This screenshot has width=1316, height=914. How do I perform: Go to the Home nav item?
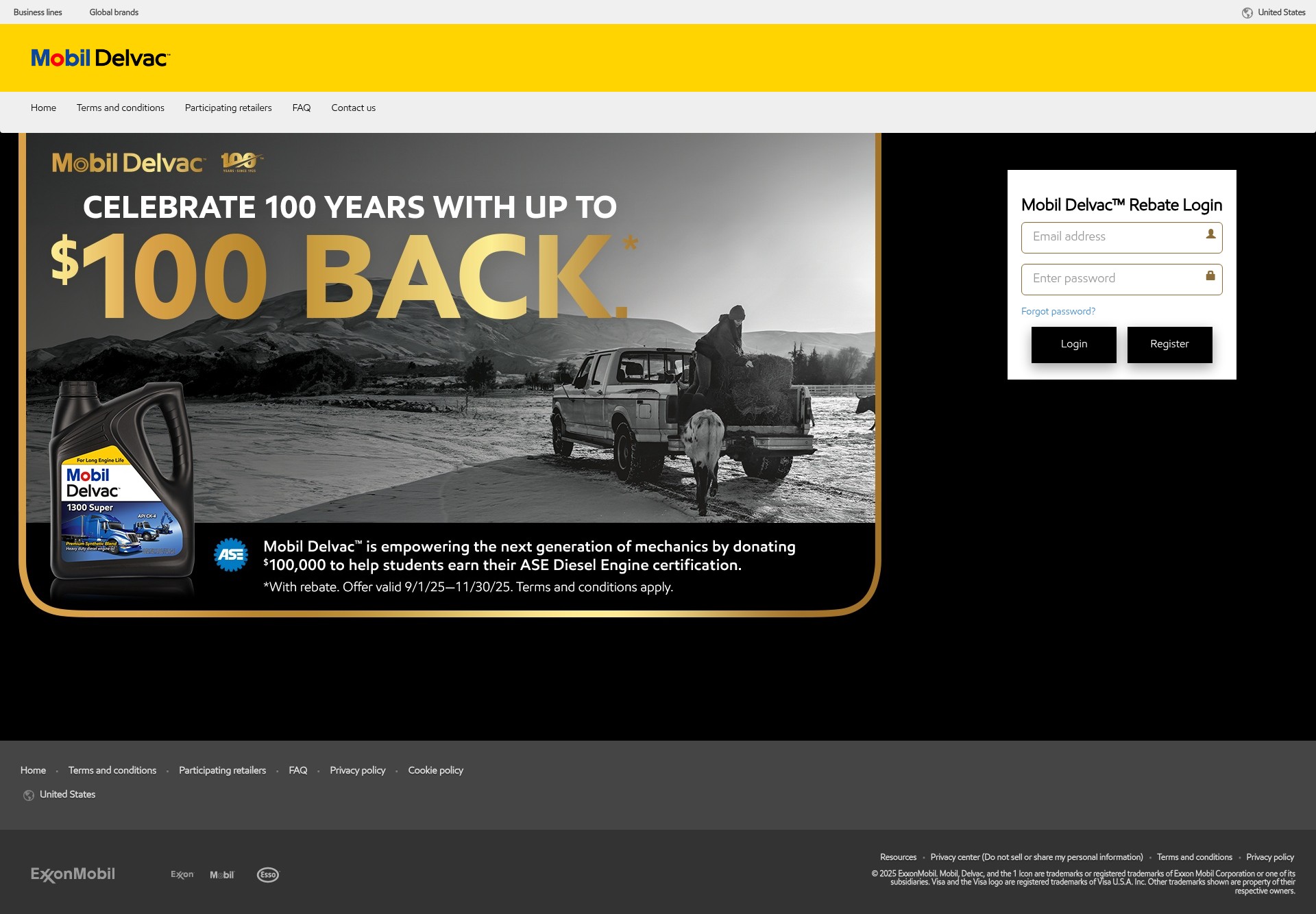pos(43,108)
